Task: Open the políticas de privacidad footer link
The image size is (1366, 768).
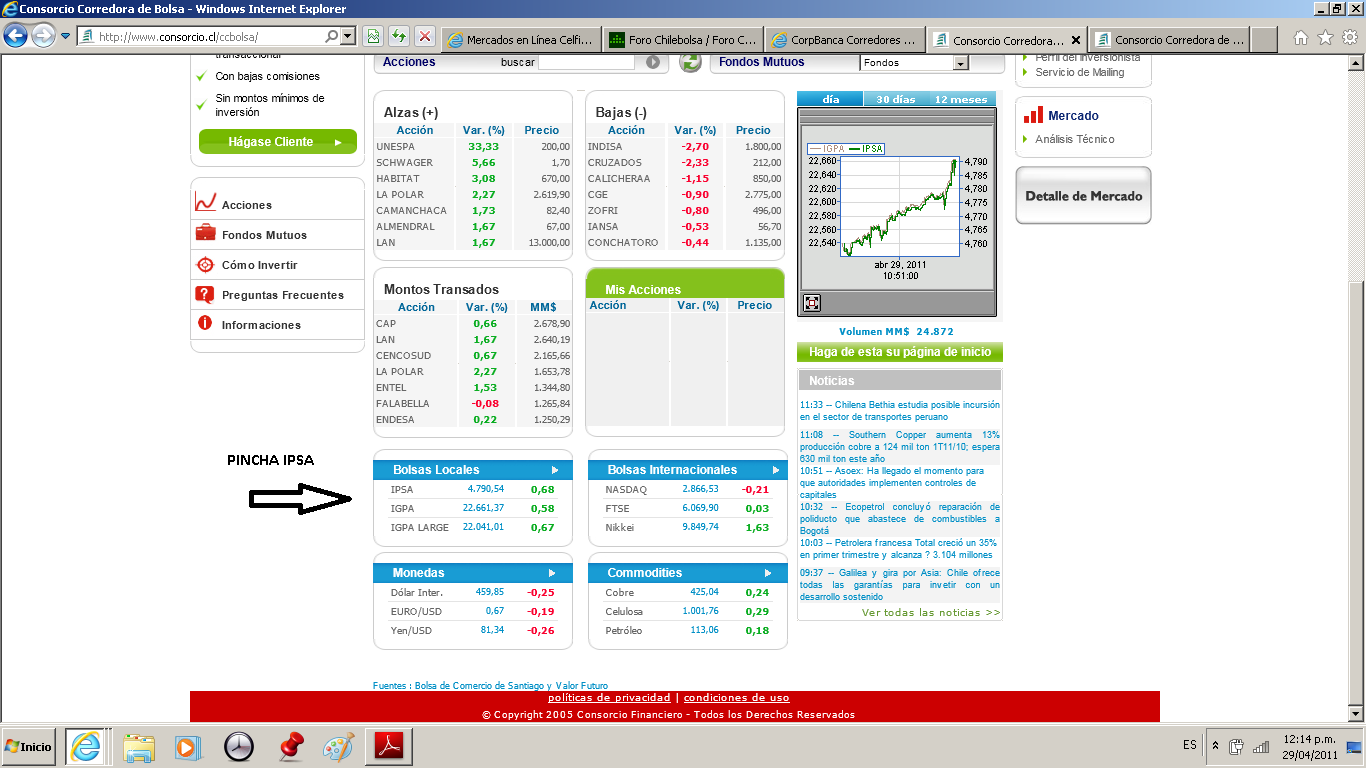Action: (609, 698)
